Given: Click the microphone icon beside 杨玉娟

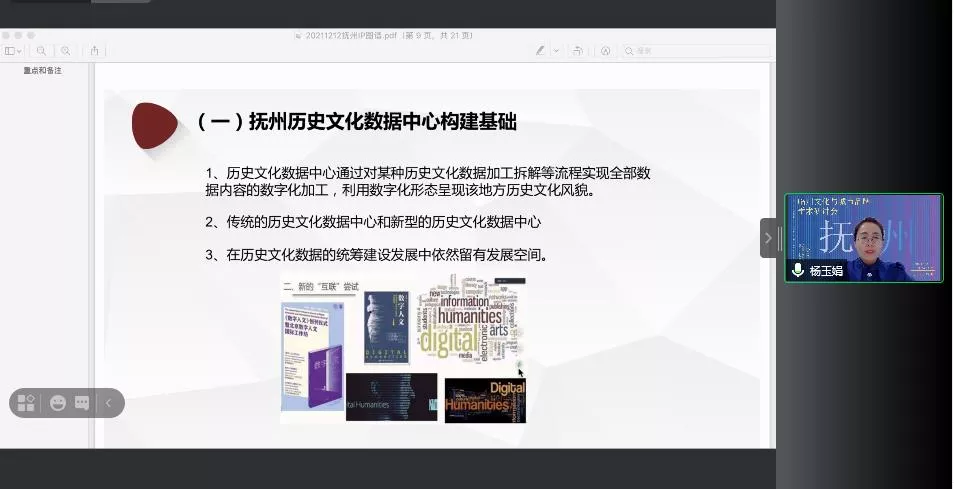Looking at the screenshot, I should click(x=797, y=269).
